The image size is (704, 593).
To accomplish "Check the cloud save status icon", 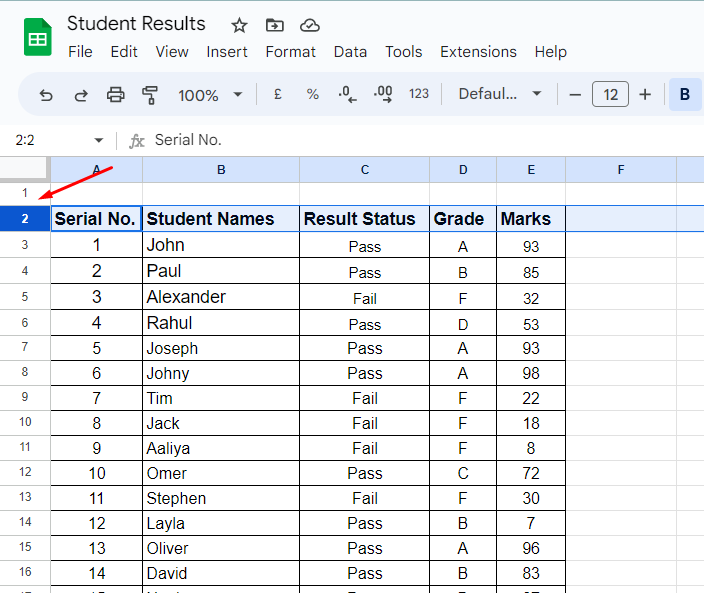I will pos(310,25).
